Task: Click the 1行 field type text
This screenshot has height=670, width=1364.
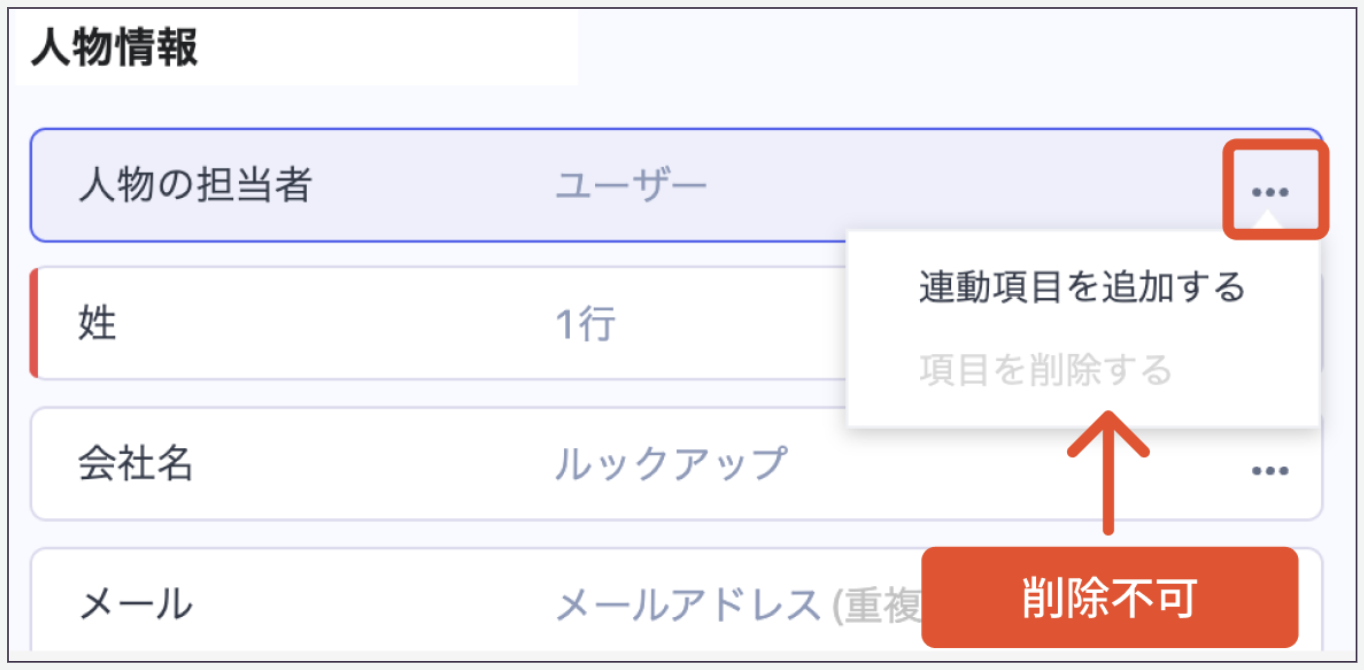Action: [585, 324]
